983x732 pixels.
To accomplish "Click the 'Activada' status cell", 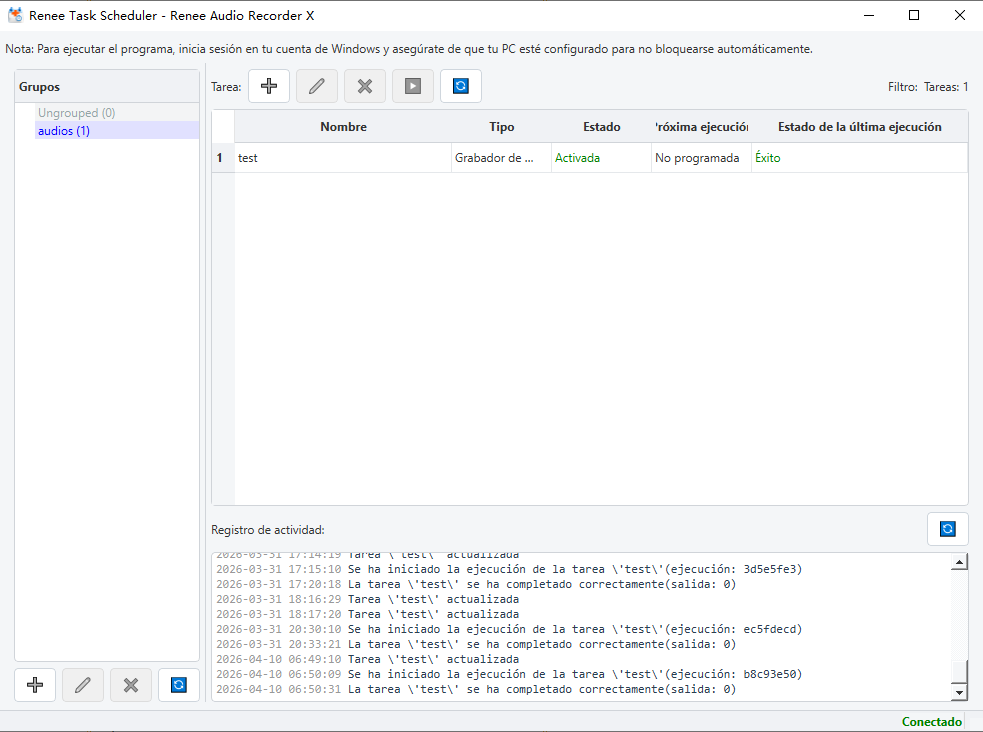I will [x=601, y=158].
